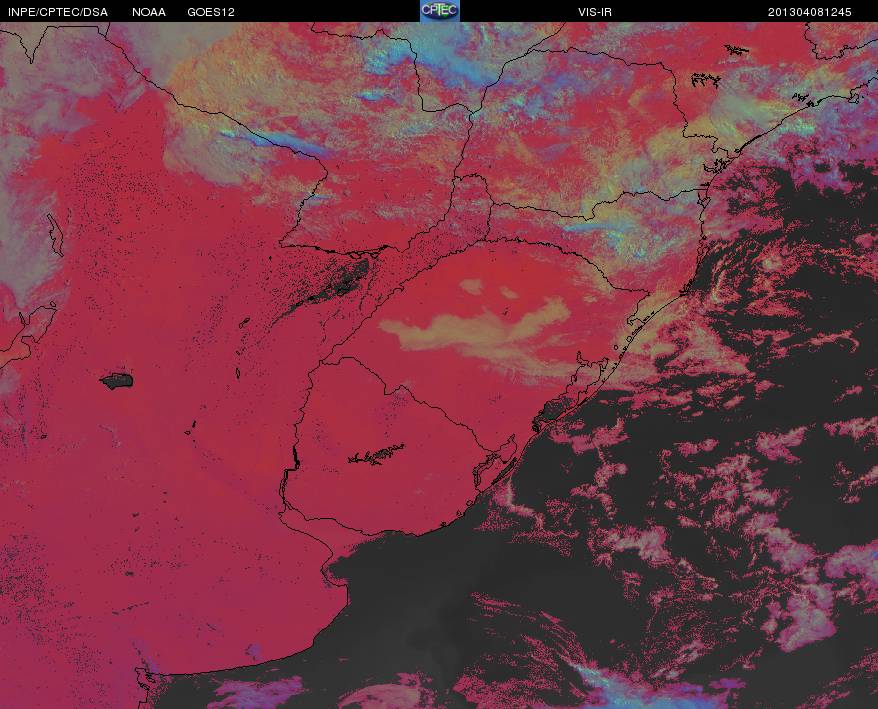878x709 pixels.
Task: Click the VIS-IR channel label
Action: (x=595, y=12)
